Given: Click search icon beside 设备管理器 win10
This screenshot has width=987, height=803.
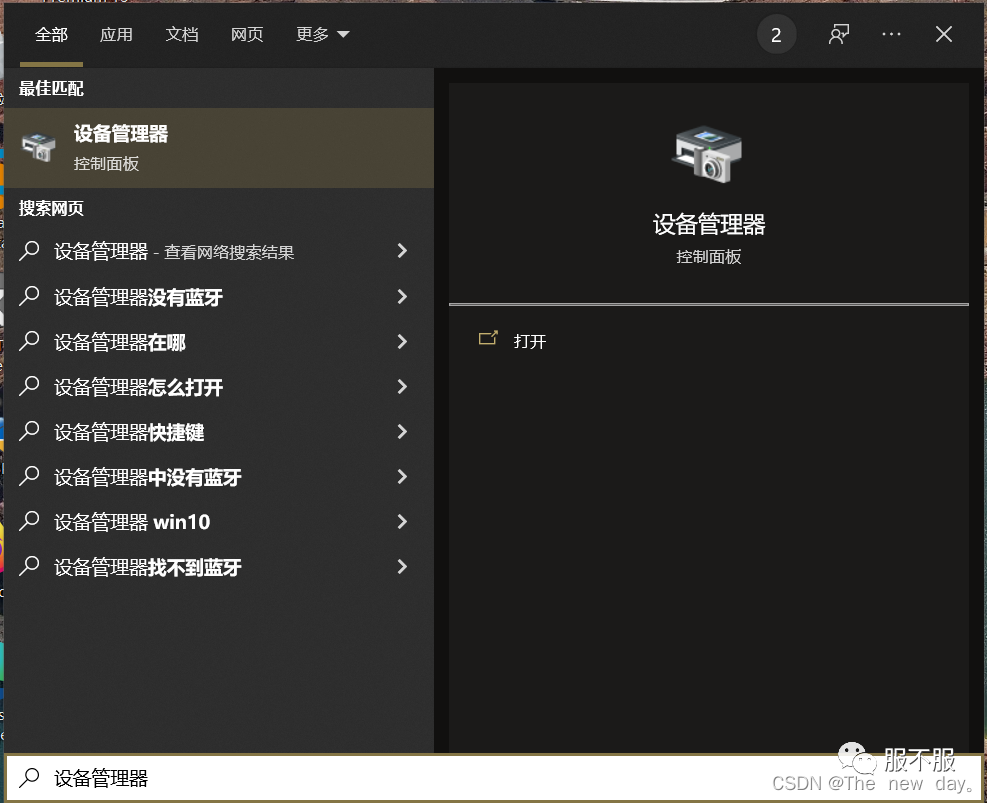Looking at the screenshot, I should click(x=29, y=521).
